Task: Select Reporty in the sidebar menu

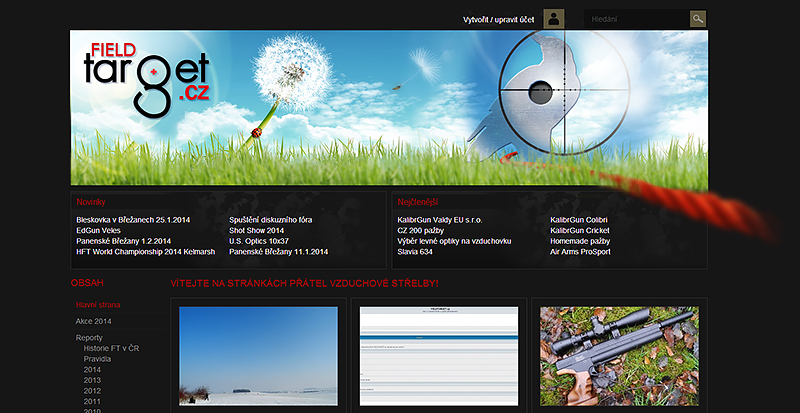Action: (89, 338)
